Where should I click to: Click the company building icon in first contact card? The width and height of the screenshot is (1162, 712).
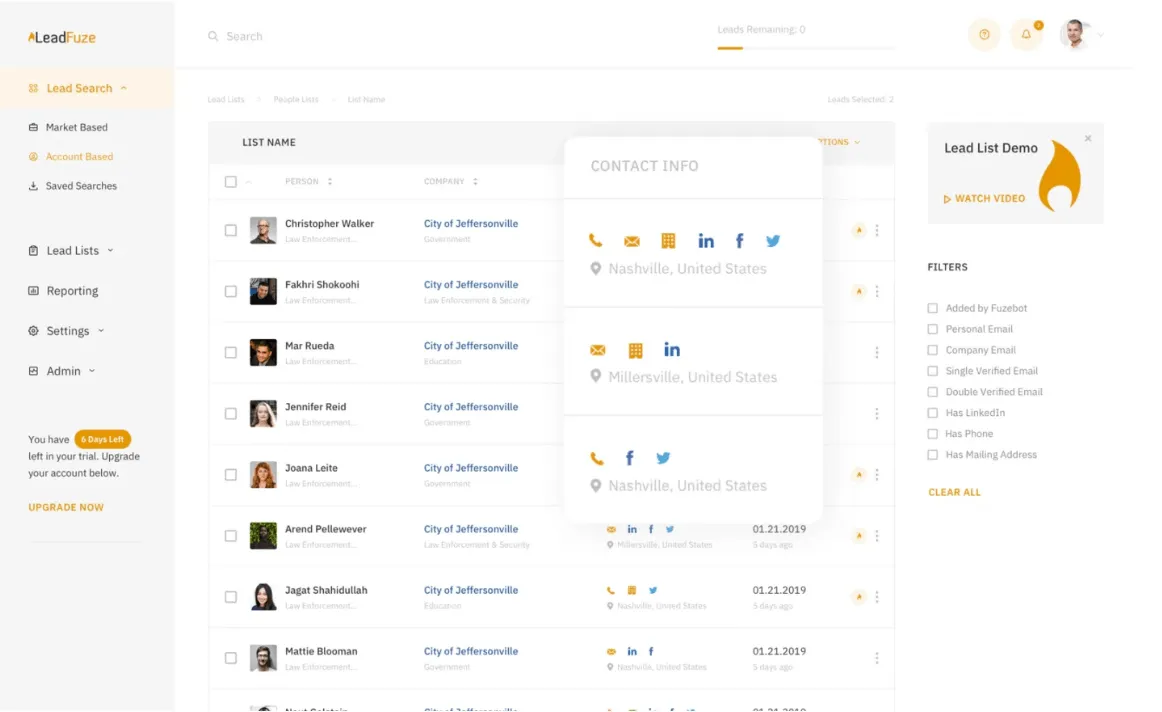[x=668, y=241]
